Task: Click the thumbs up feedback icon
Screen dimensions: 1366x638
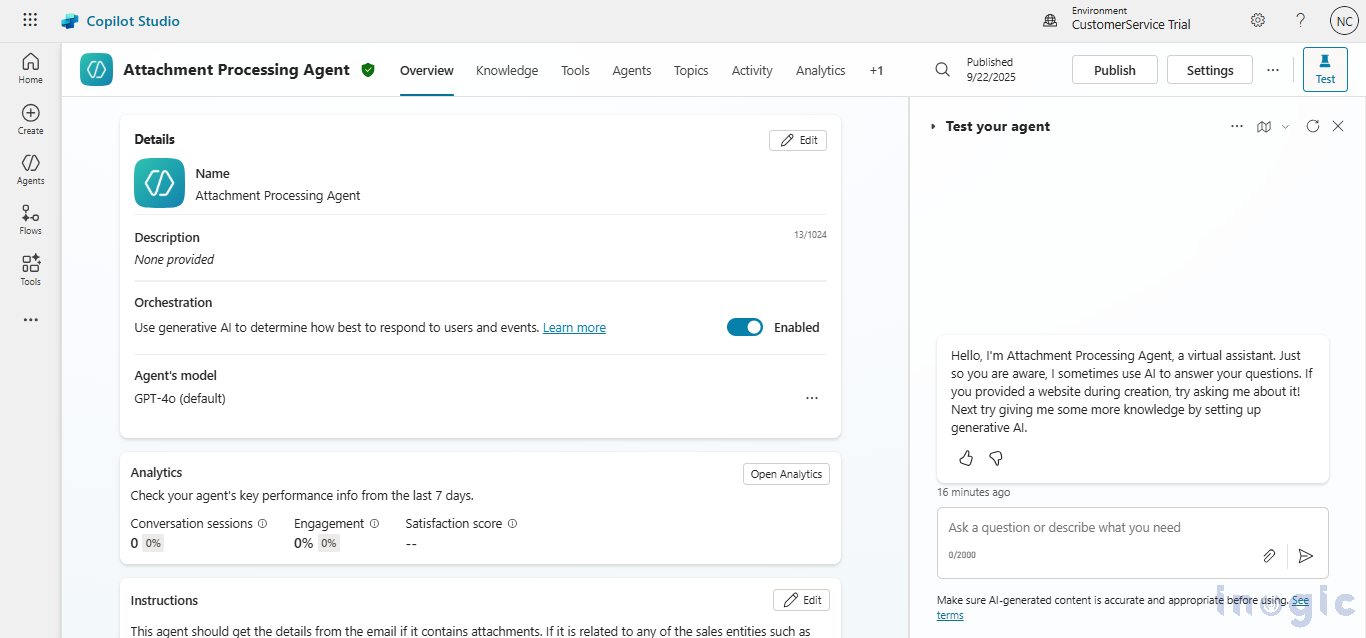Action: [966, 458]
